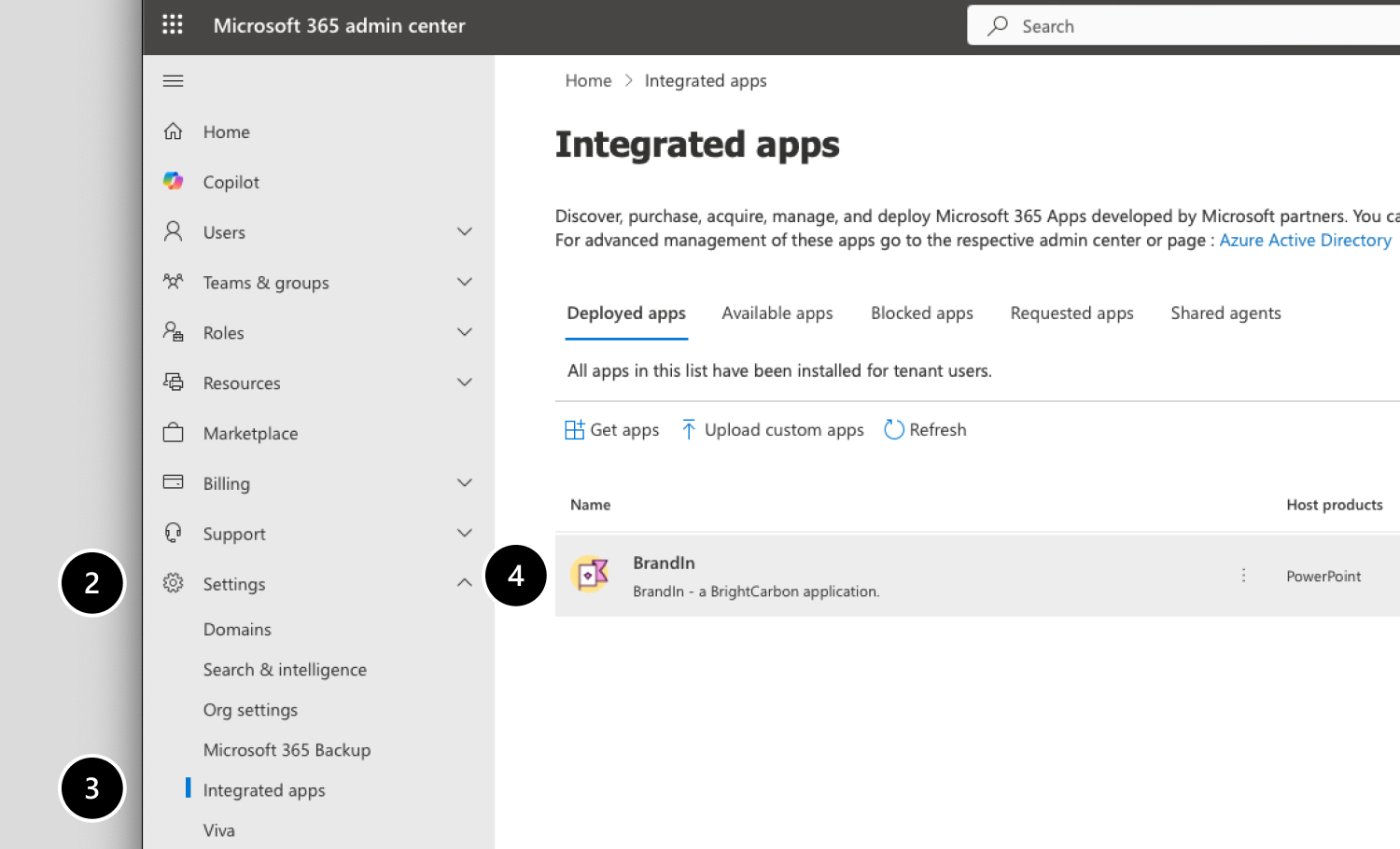The height and width of the screenshot is (849, 1400).
Task: Click Microsoft 365 admin center title
Action: [x=339, y=26]
